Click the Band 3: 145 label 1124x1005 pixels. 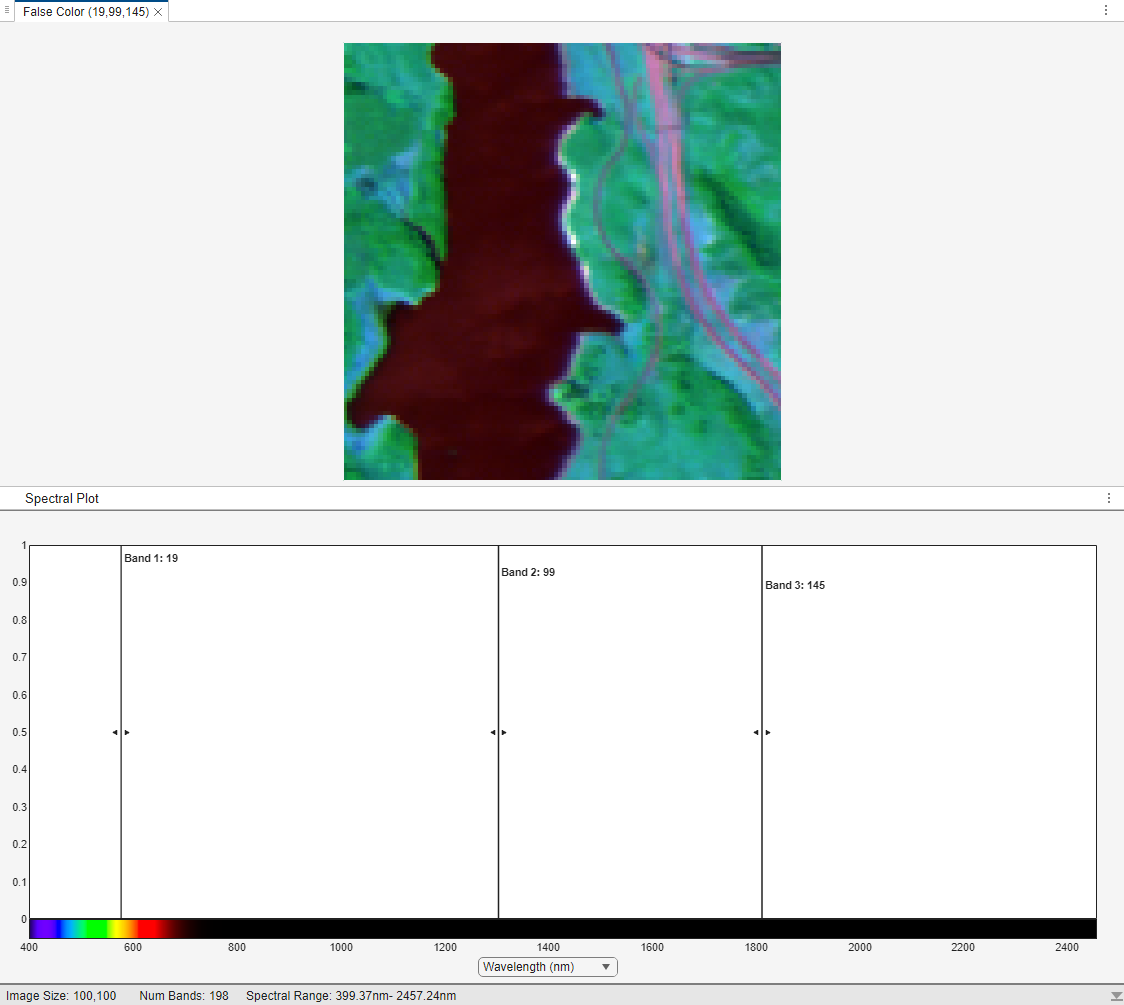pos(794,585)
